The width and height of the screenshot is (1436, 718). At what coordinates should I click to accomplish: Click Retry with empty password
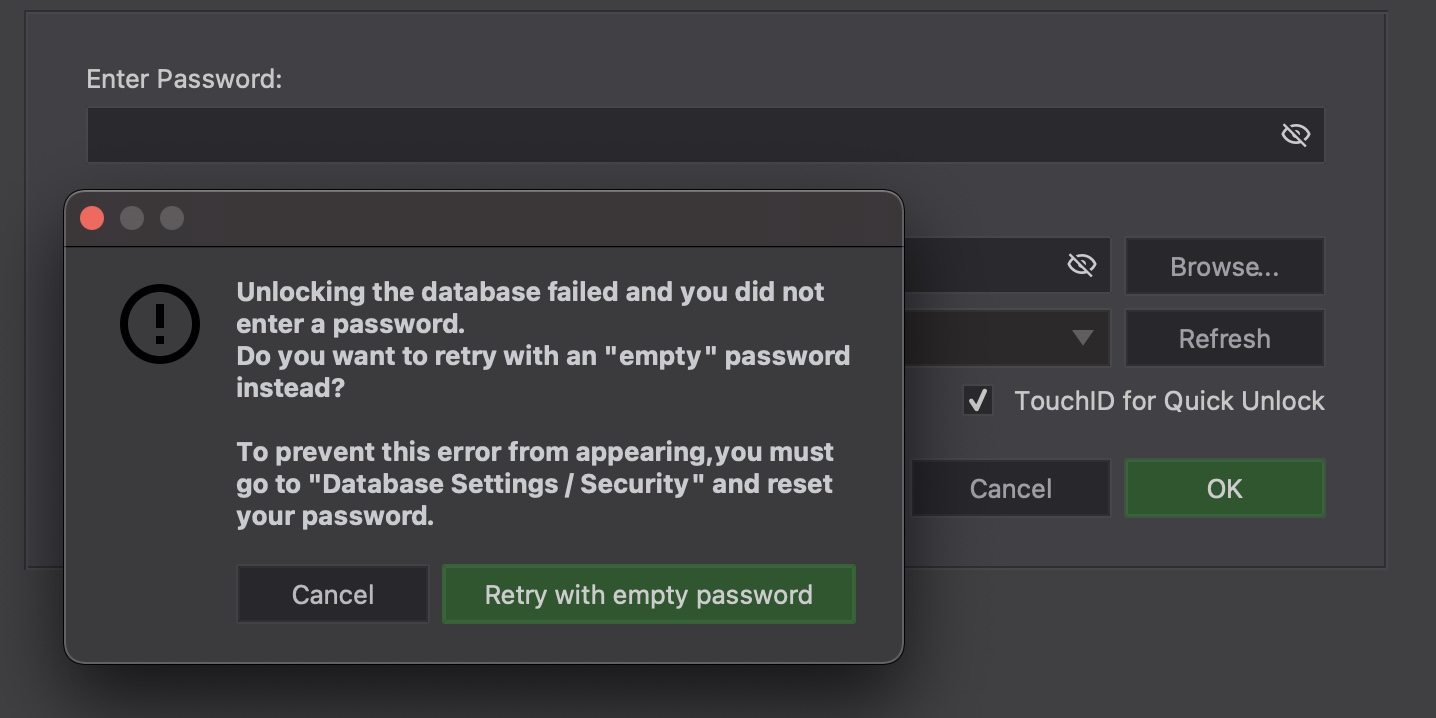pyautogui.click(x=648, y=594)
